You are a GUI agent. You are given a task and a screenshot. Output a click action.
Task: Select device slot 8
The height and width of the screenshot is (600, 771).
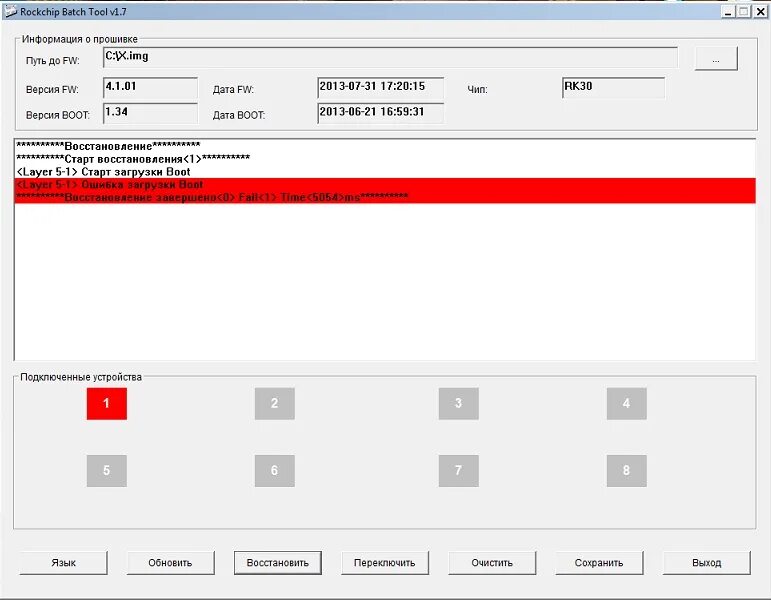[626, 471]
